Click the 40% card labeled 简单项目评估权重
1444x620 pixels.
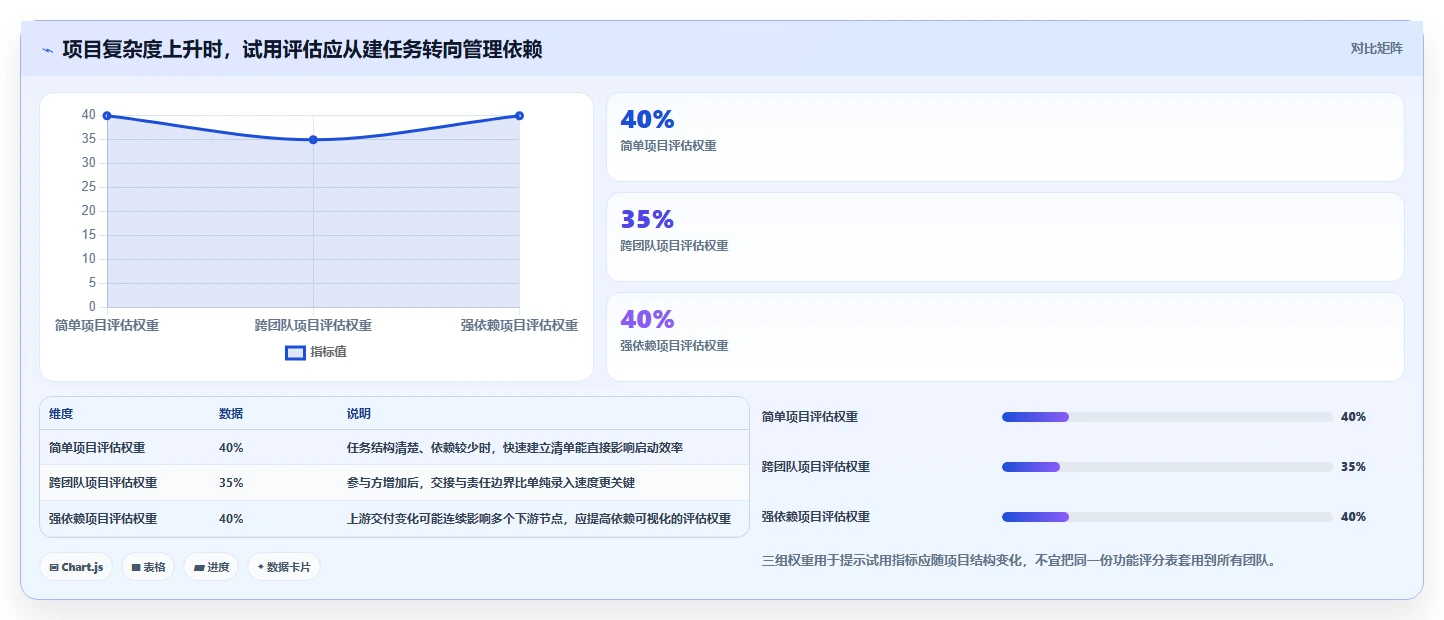point(1005,137)
